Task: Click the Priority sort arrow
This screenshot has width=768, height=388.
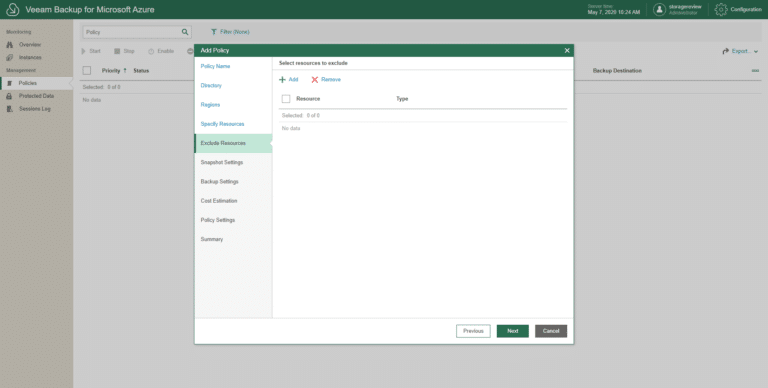Action: 124,71
